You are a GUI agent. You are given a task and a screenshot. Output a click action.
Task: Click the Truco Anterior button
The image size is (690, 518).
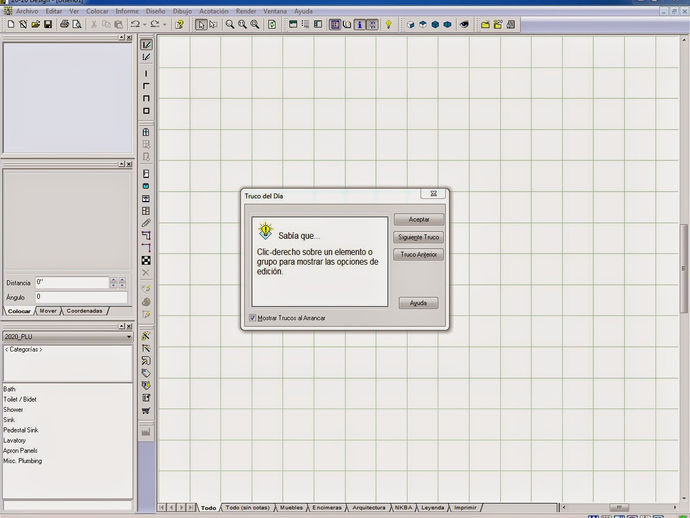(419, 254)
